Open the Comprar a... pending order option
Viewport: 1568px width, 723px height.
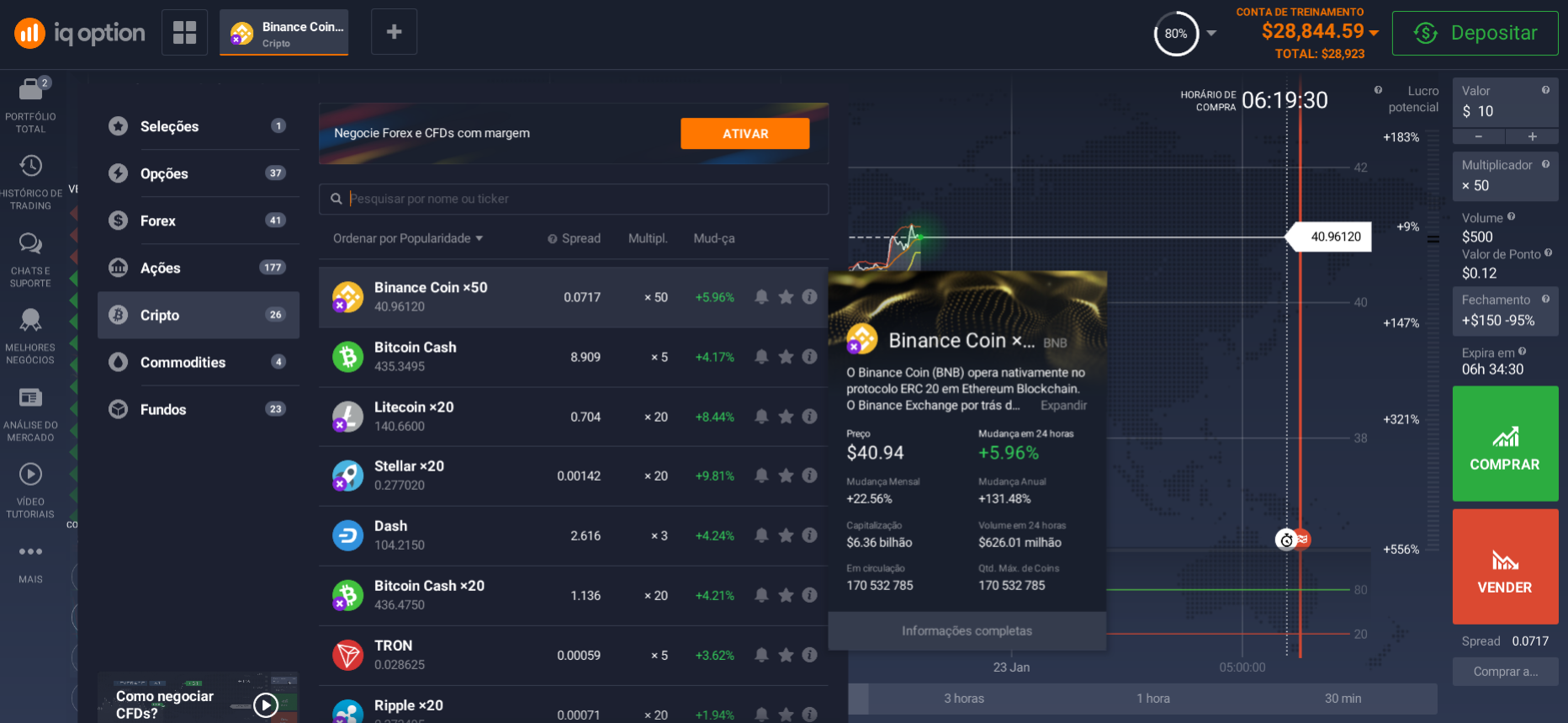click(x=1505, y=672)
